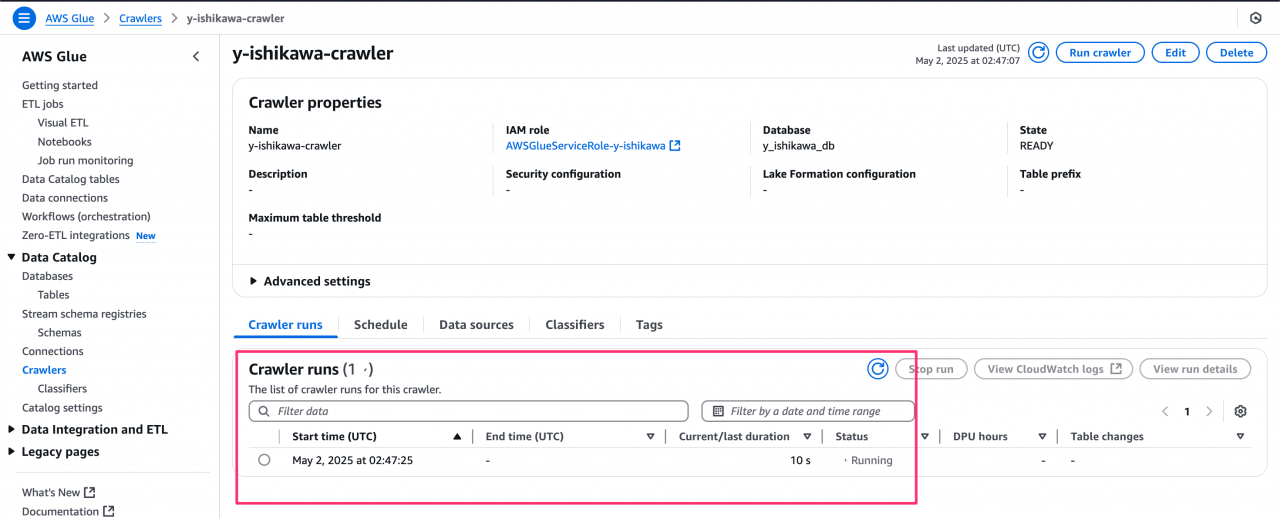Refresh the crawler details page
The image size is (1280, 518).
pyautogui.click(x=1038, y=53)
